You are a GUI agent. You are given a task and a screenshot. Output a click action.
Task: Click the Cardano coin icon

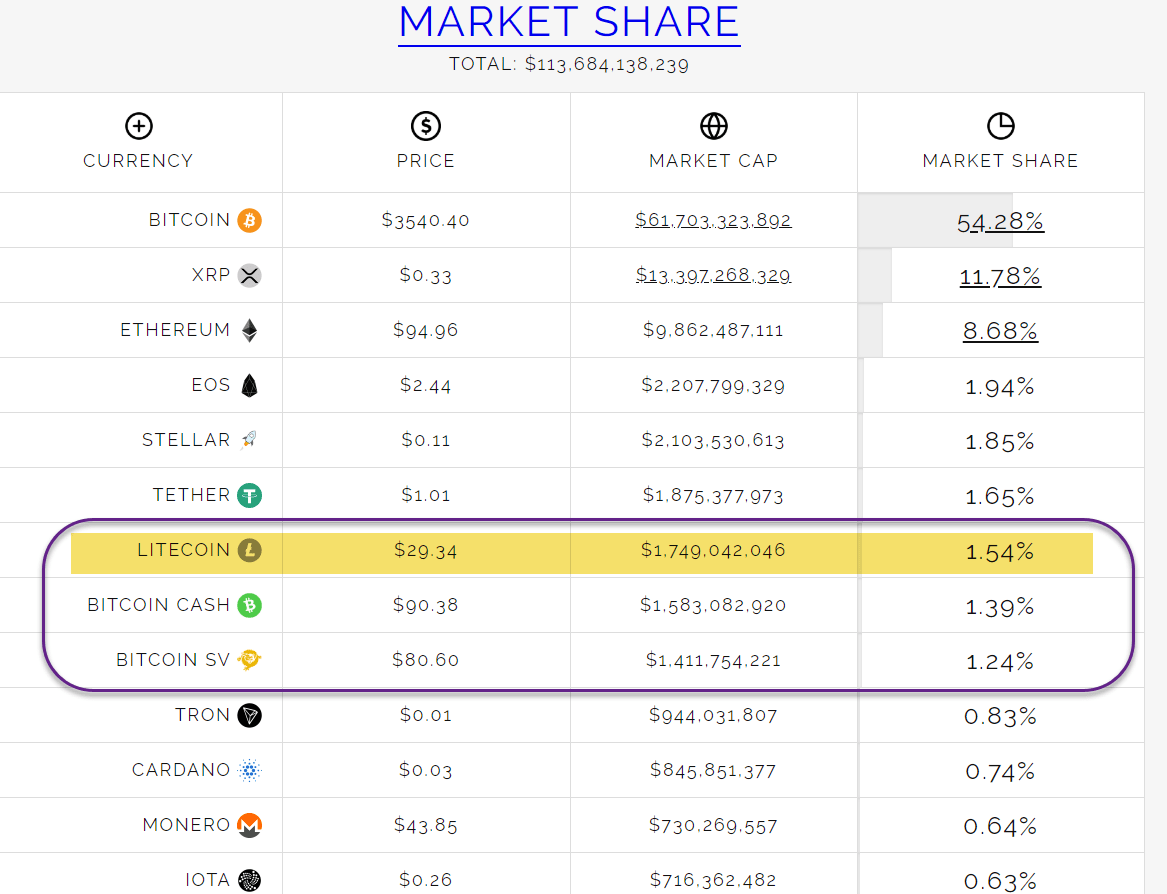pos(249,770)
